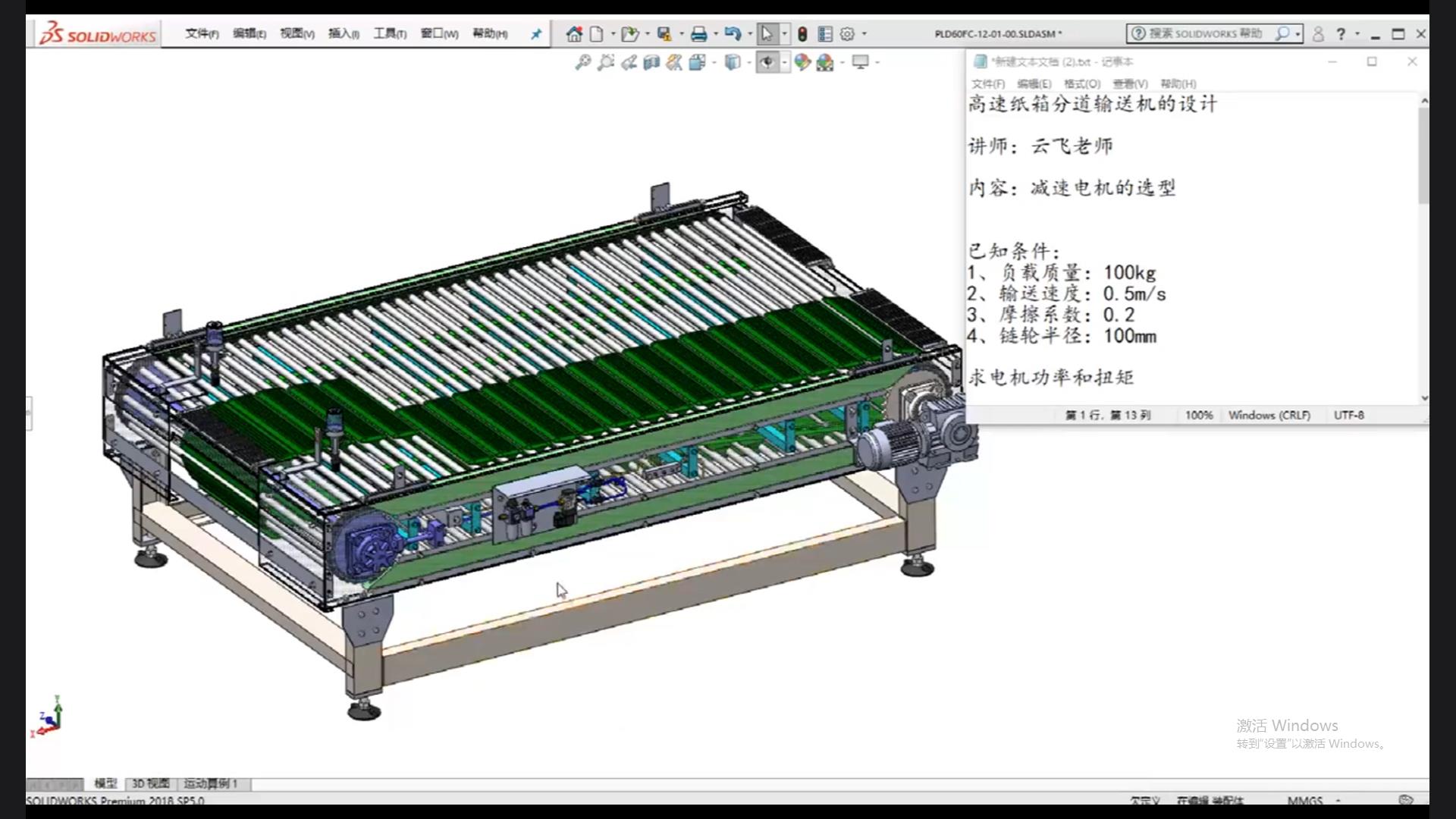The height and width of the screenshot is (819, 1456).
Task: Open the SolidWorks 文件(F) menu
Action: [x=202, y=33]
